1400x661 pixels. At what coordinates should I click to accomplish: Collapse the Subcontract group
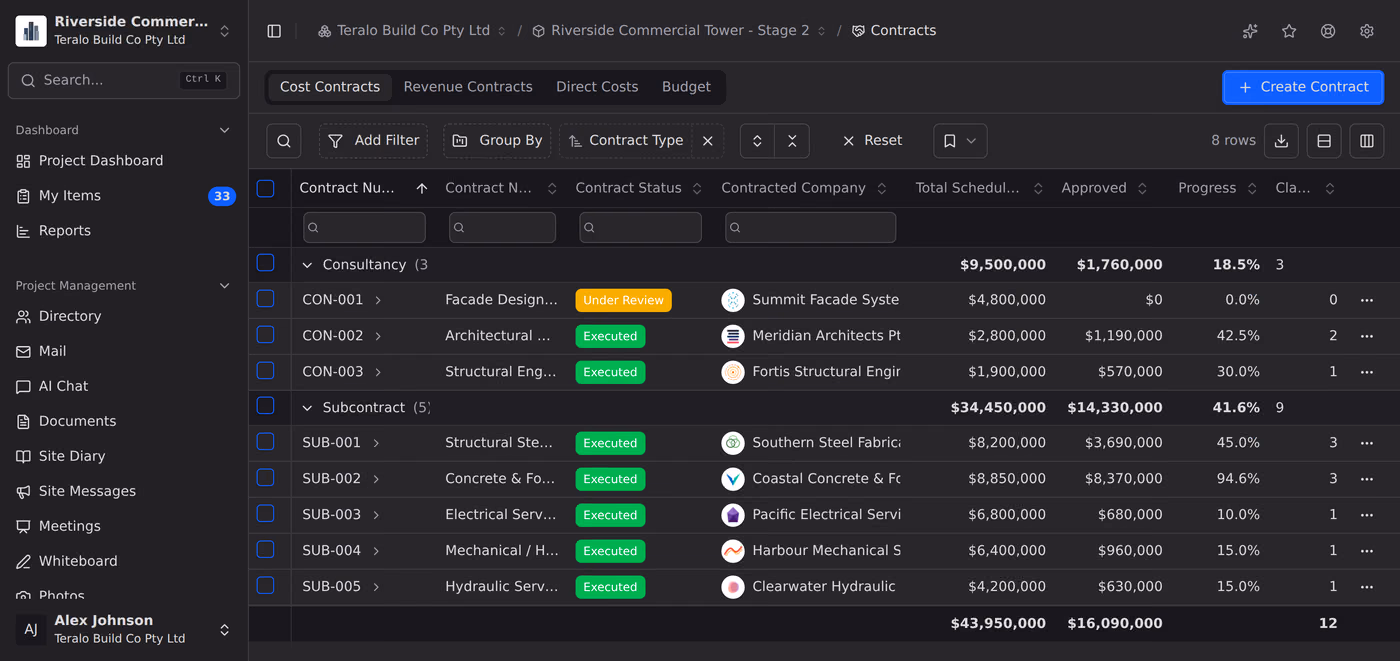click(308, 408)
